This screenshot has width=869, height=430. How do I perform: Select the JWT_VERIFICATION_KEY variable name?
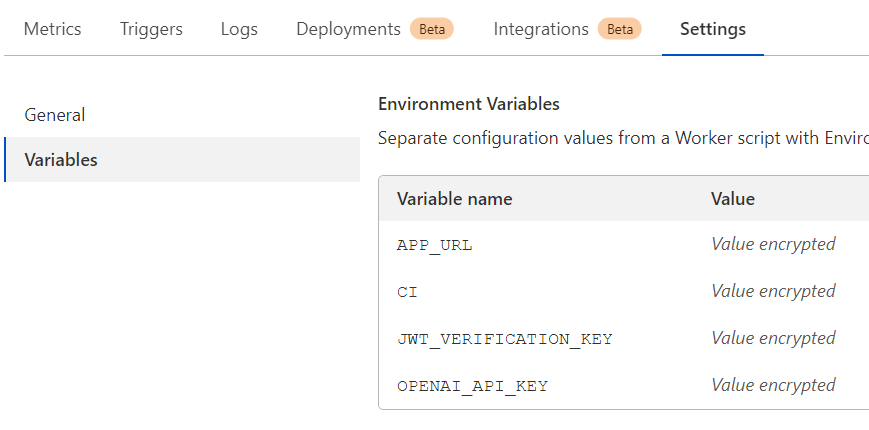[x=504, y=339]
